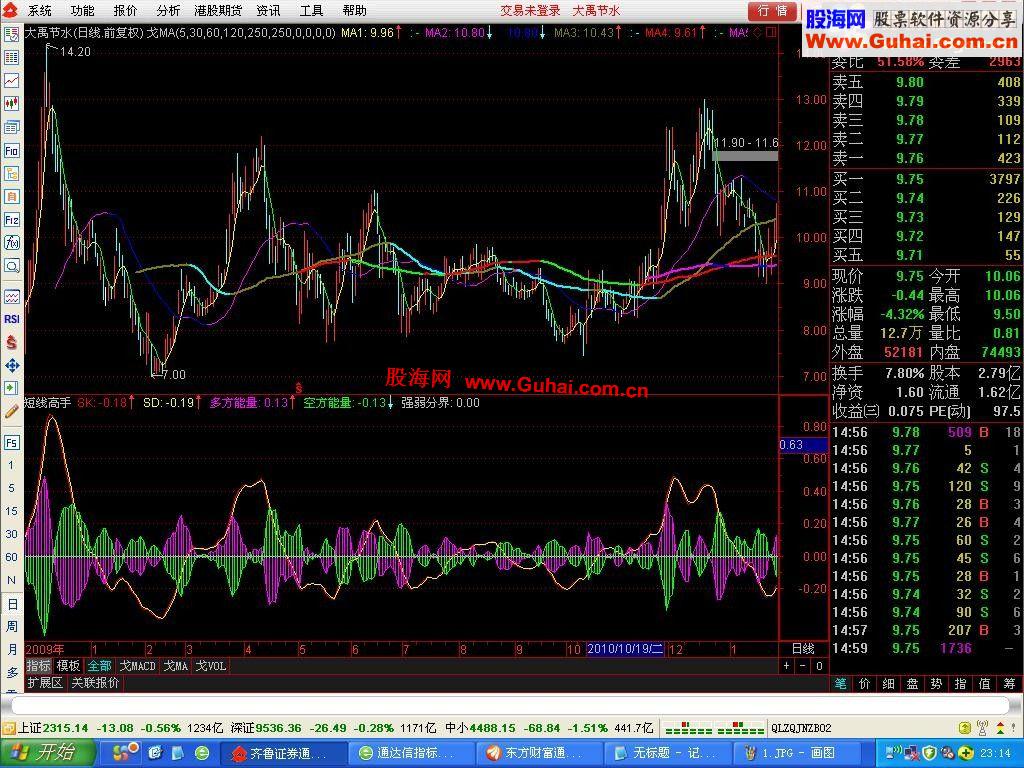The height and width of the screenshot is (768, 1024).
Task: Switch to 月 monthly period
Action: pyautogui.click(x=12, y=650)
